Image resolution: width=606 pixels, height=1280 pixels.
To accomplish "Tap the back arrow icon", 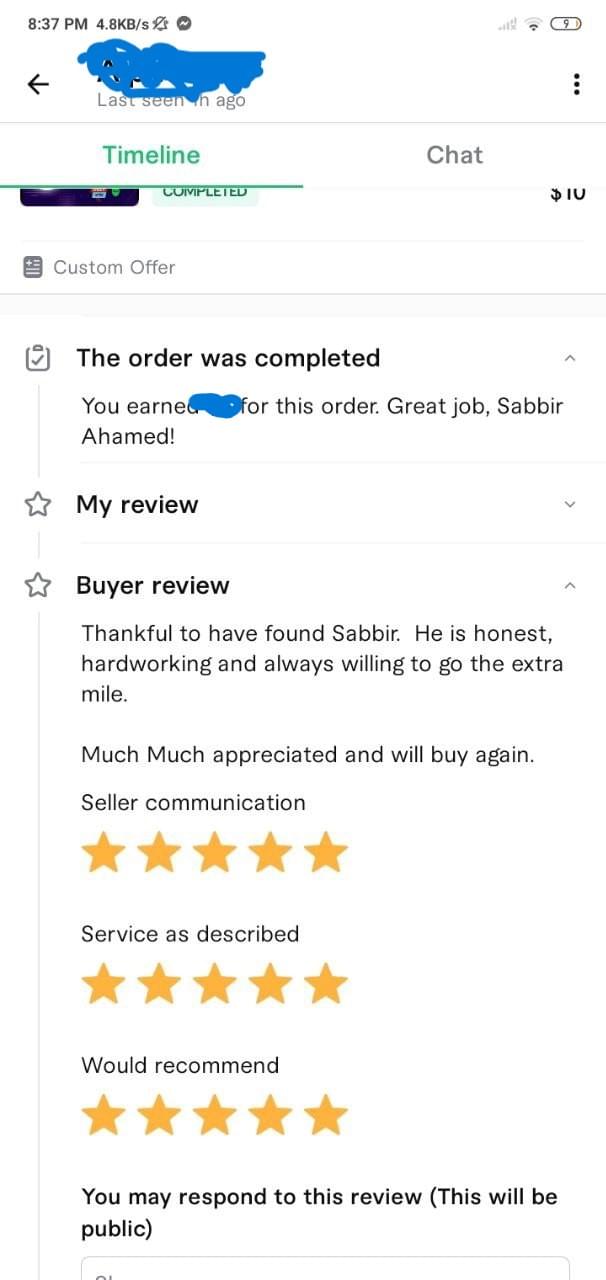I will (x=38, y=85).
